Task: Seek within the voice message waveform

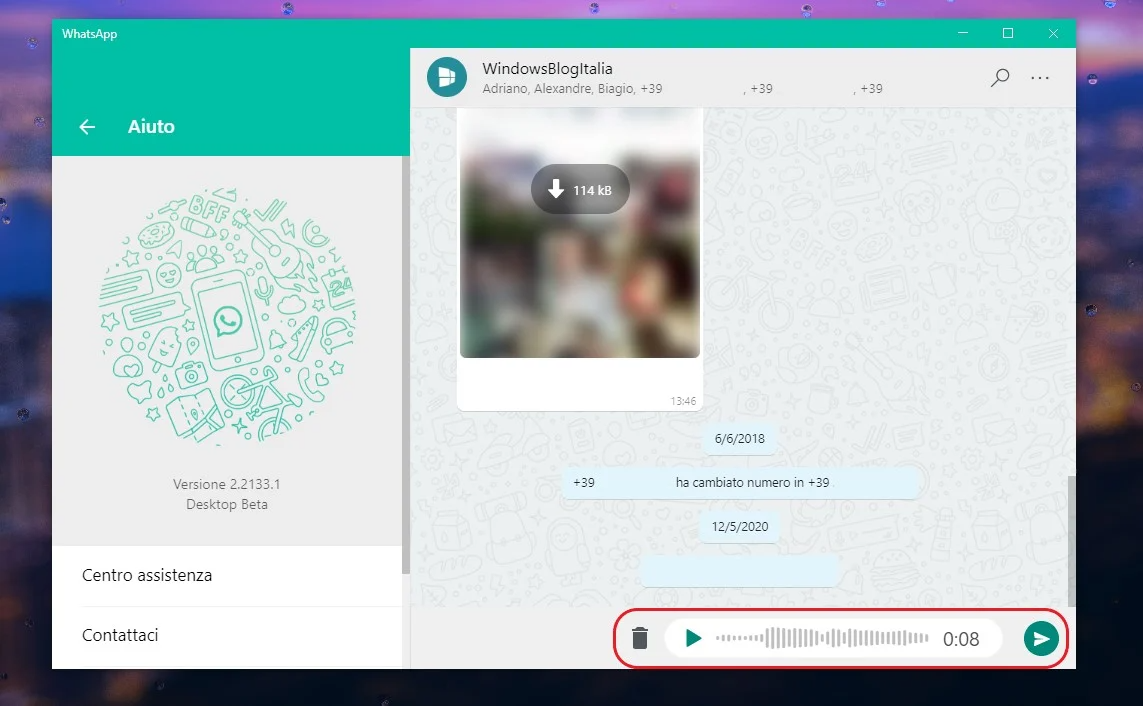Action: pos(820,637)
